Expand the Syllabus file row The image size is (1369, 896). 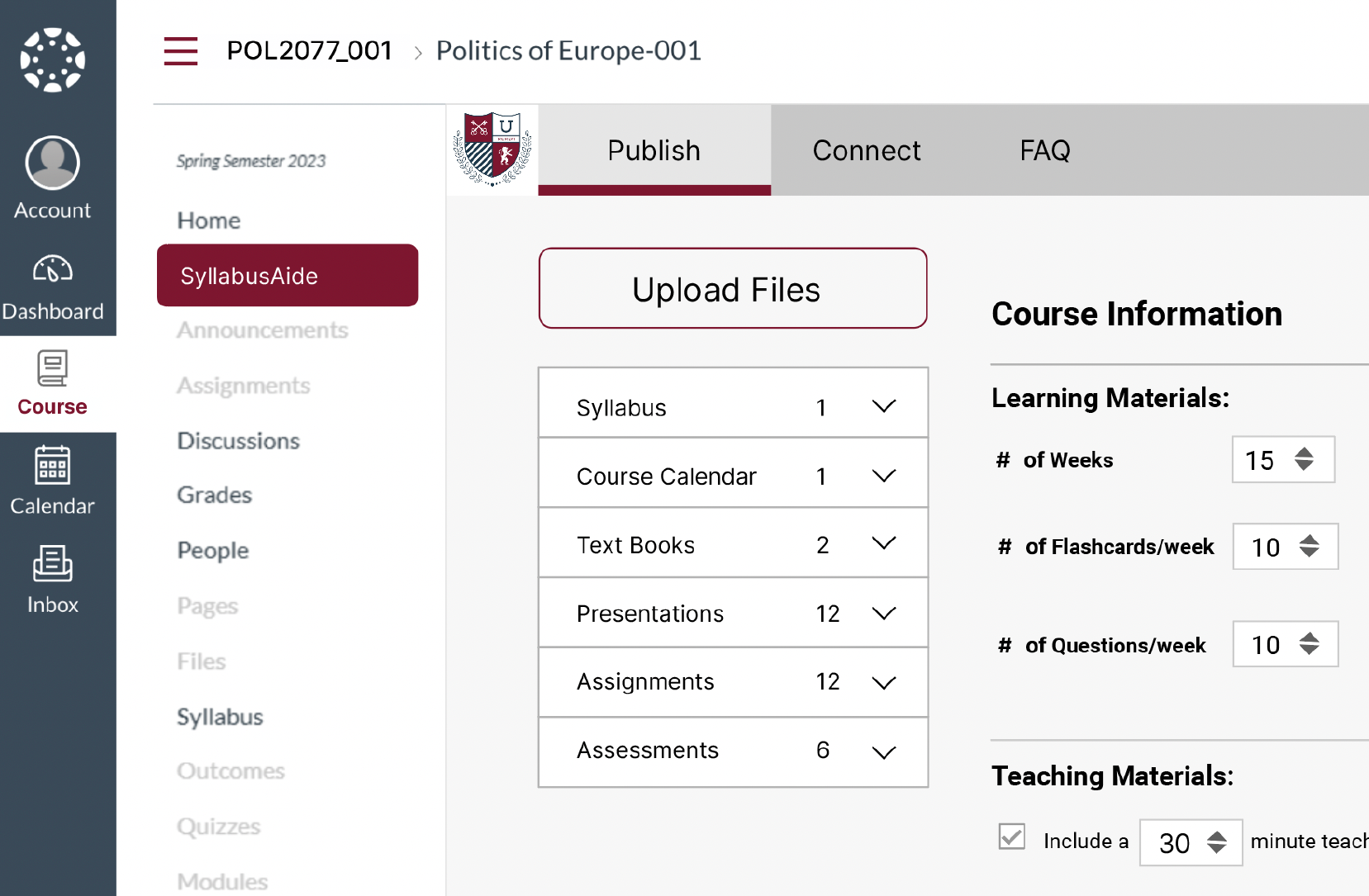click(883, 406)
